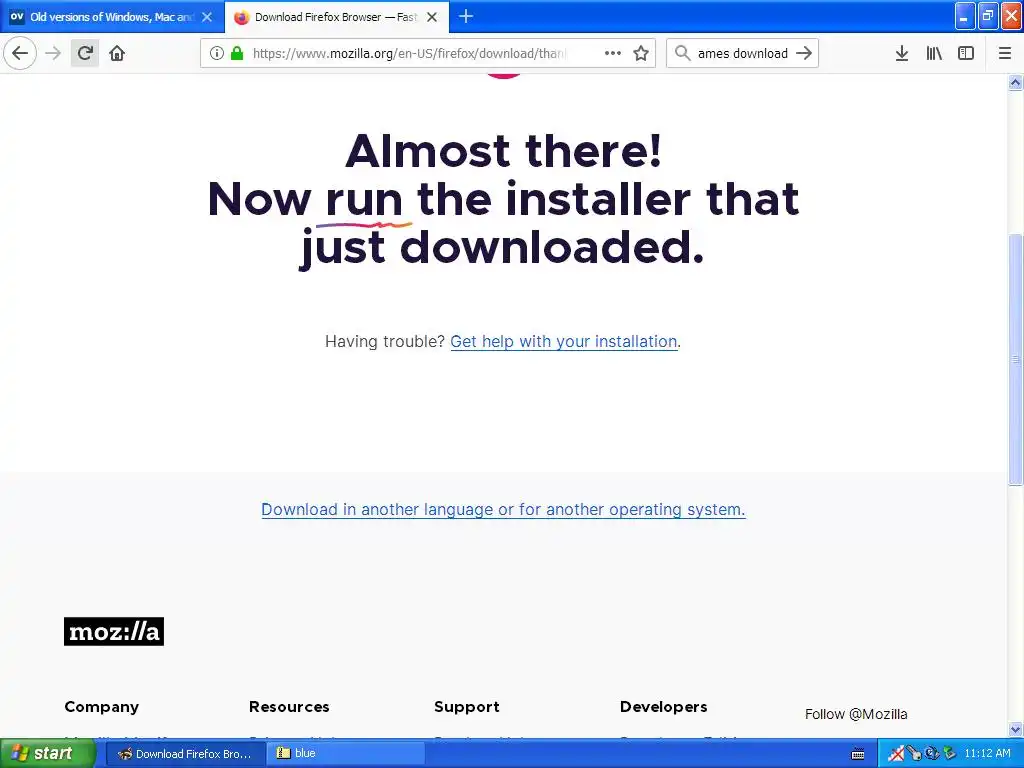Open the page actions three-dot menu
Image resolution: width=1024 pixels, height=768 pixels.
pos(613,53)
